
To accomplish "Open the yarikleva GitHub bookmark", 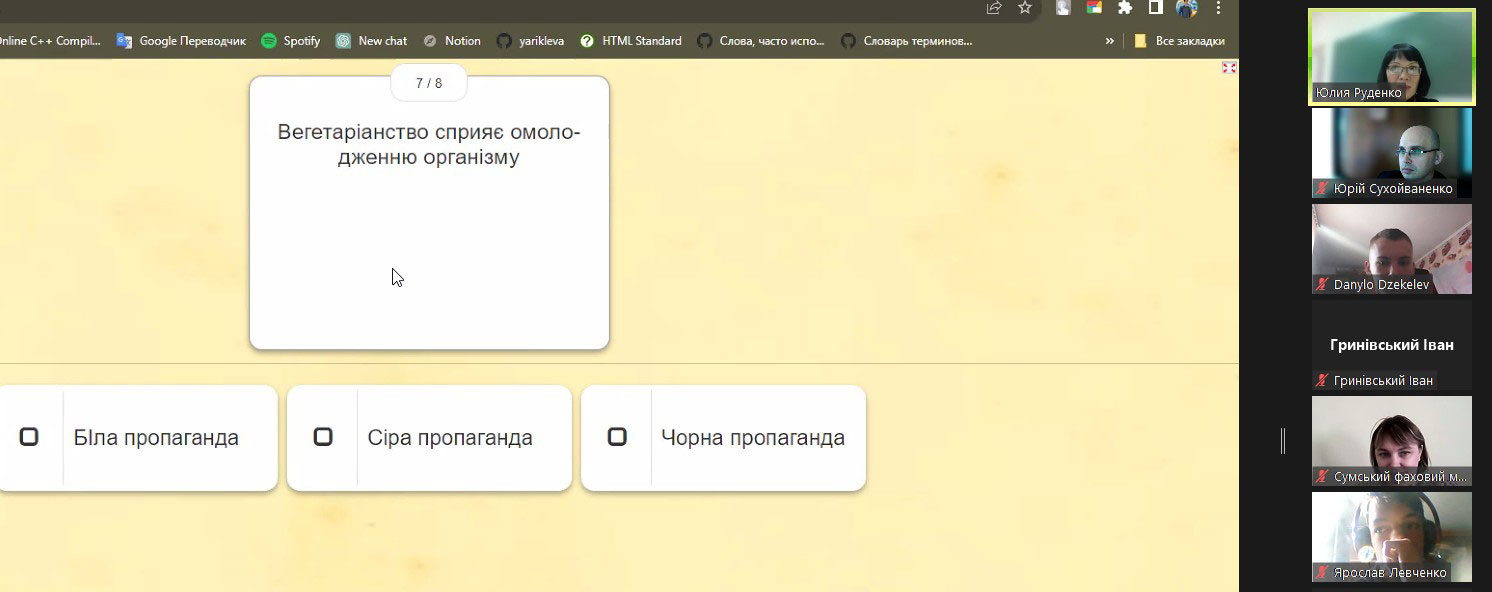I will point(531,41).
